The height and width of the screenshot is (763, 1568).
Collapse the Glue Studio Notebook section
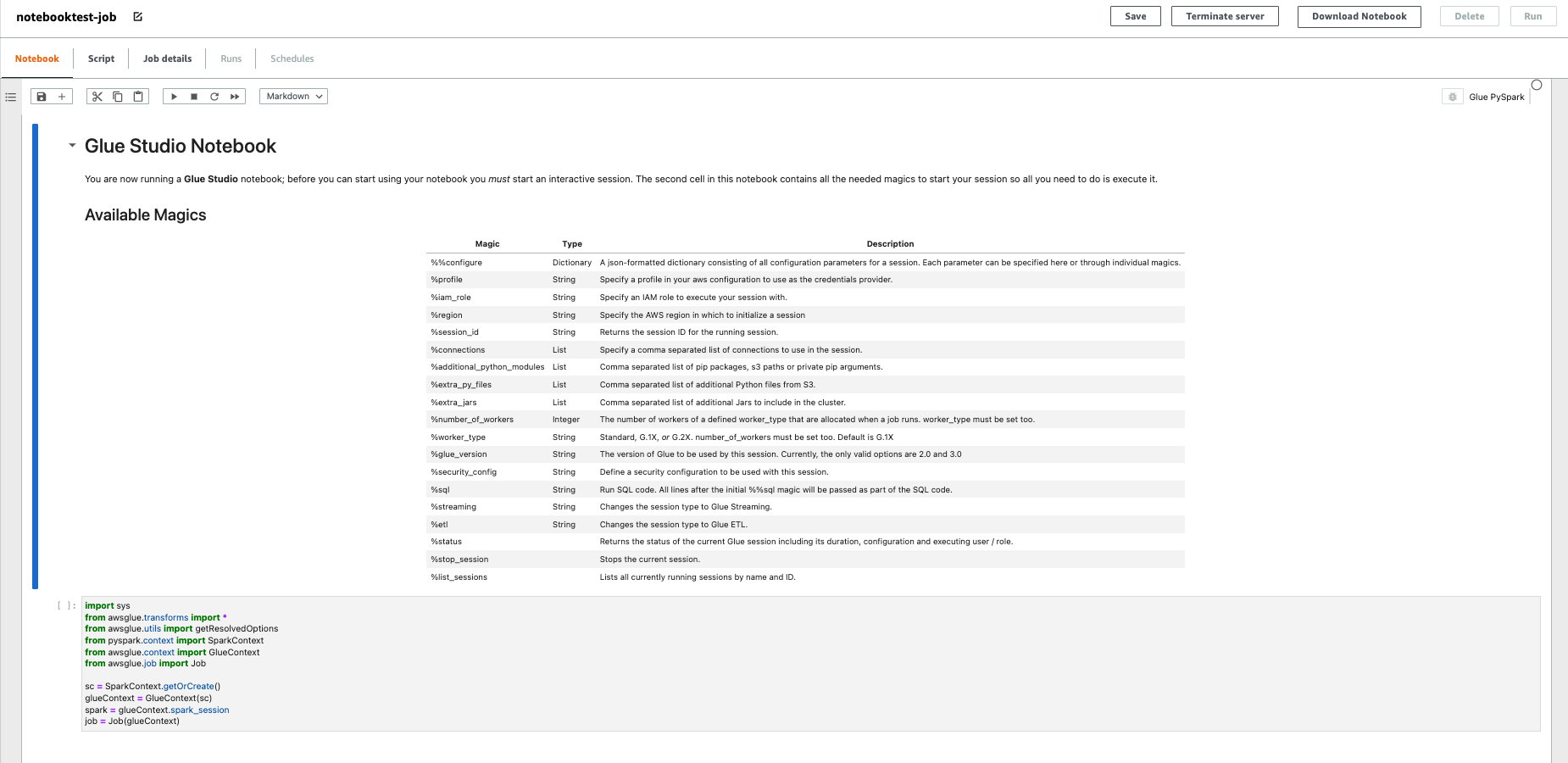pos(72,145)
